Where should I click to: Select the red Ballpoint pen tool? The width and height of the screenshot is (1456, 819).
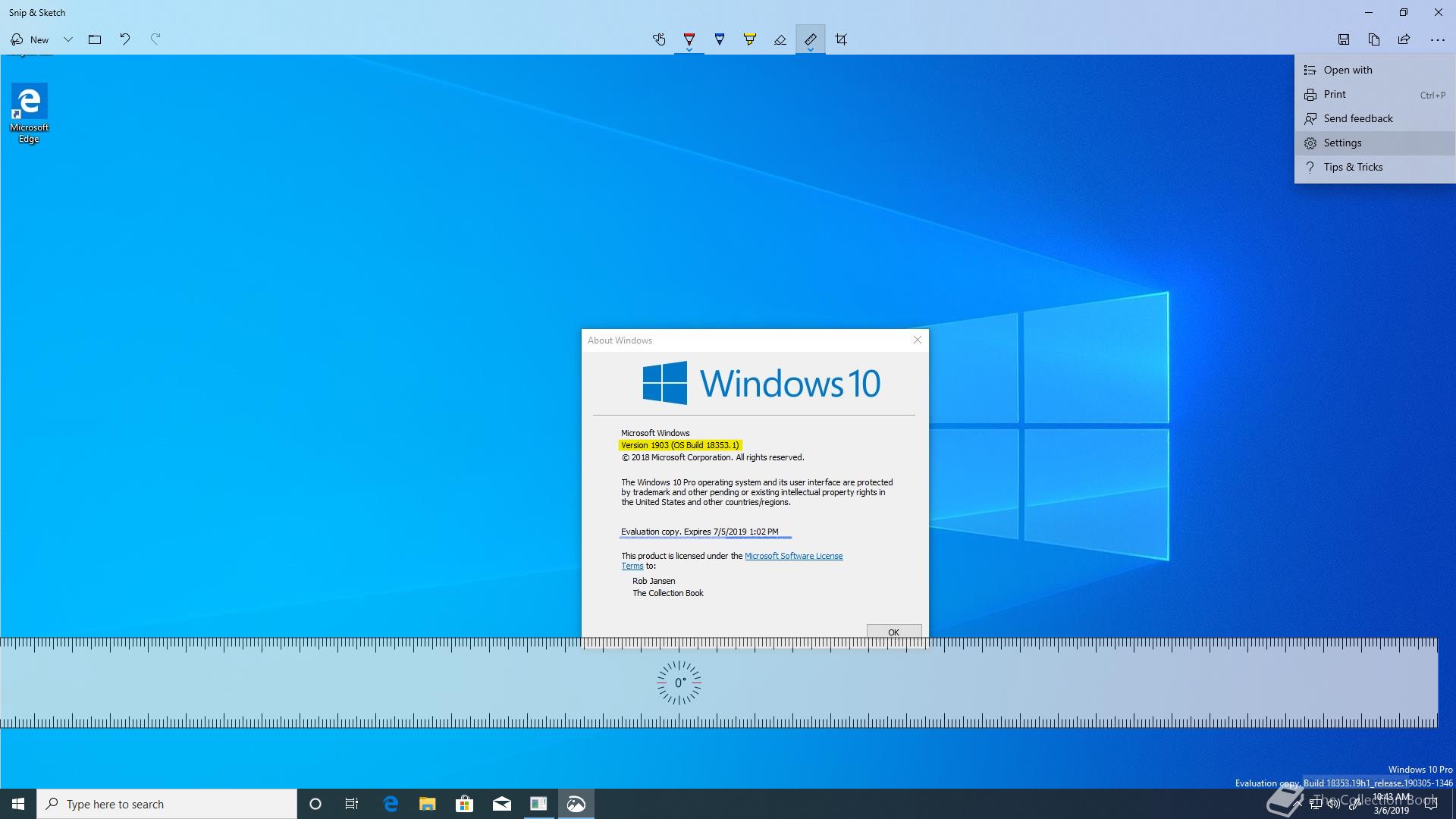pyautogui.click(x=689, y=39)
